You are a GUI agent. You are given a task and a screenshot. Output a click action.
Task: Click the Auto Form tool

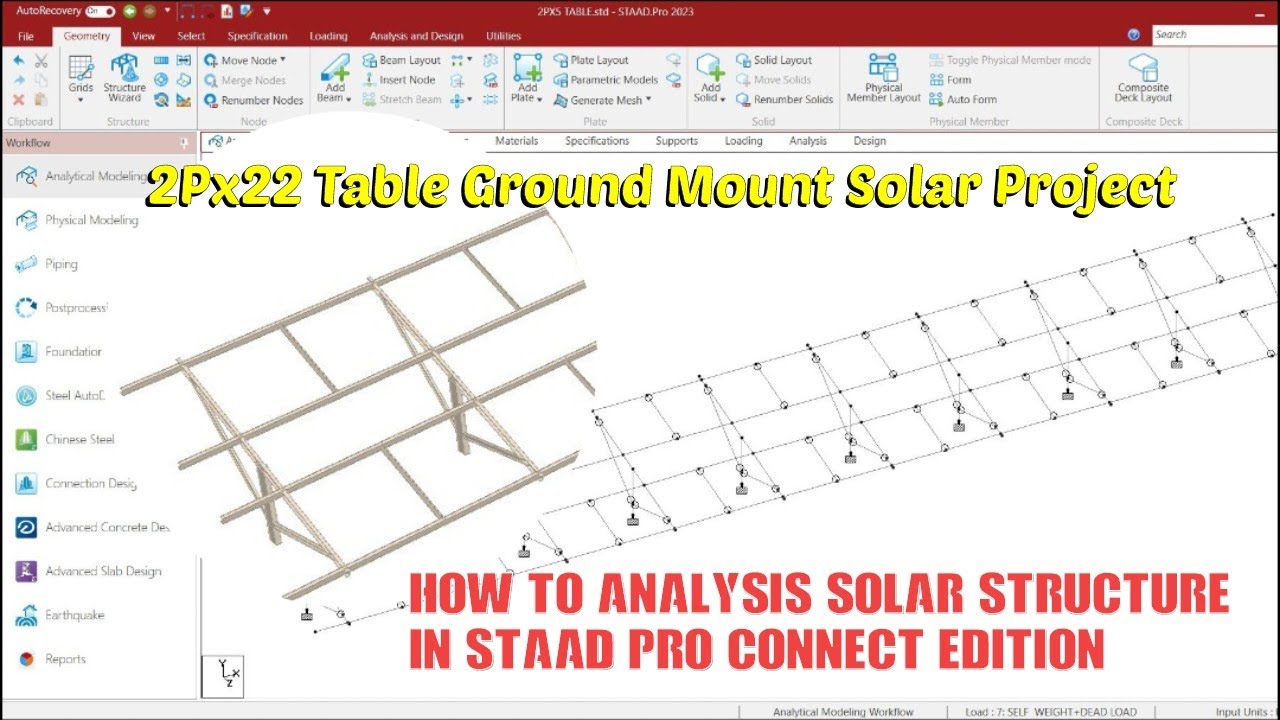point(963,100)
